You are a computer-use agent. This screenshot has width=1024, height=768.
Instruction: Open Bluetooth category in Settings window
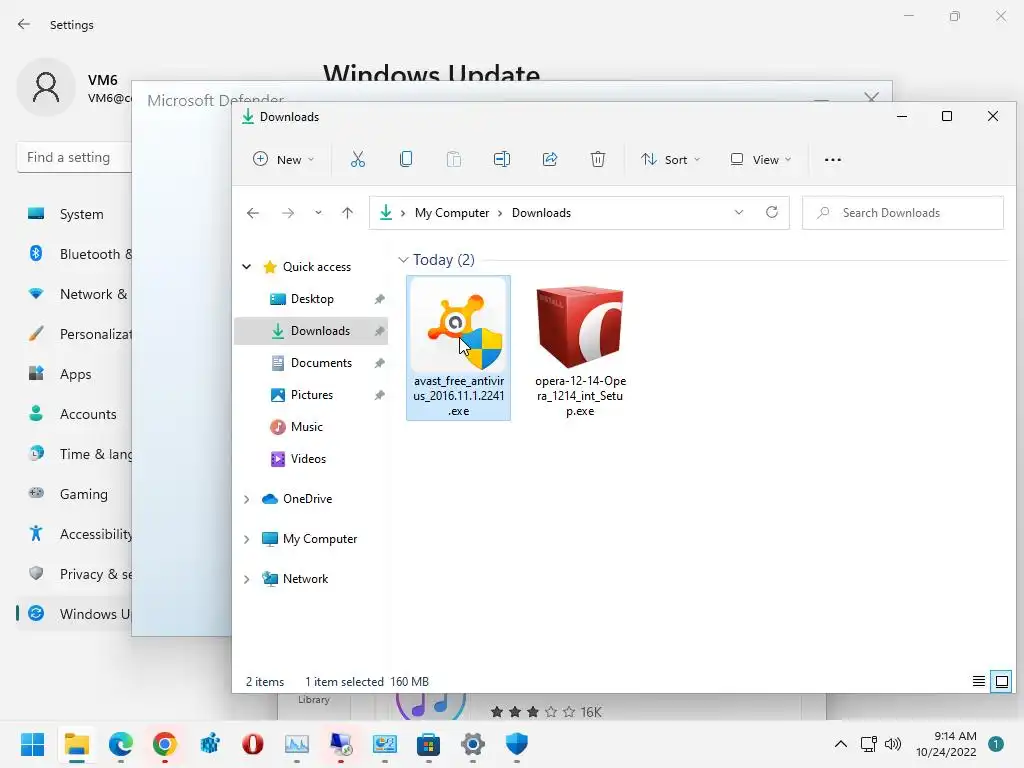click(74, 254)
